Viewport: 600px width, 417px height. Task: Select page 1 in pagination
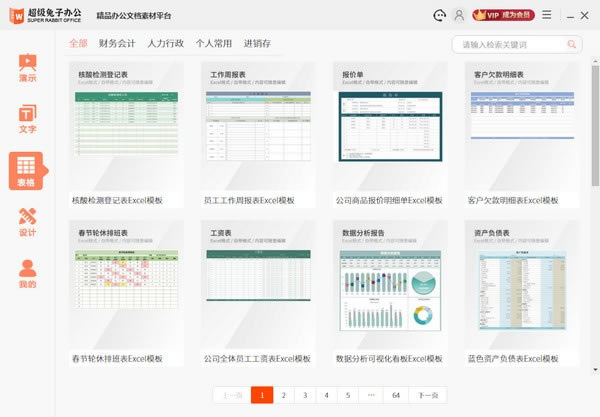pos(262,395)
